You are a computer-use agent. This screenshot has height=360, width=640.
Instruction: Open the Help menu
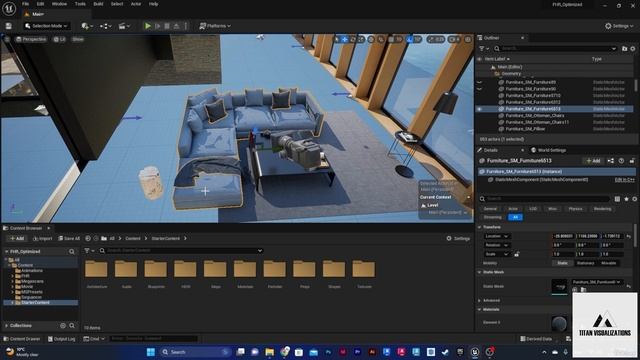point(153,4)
